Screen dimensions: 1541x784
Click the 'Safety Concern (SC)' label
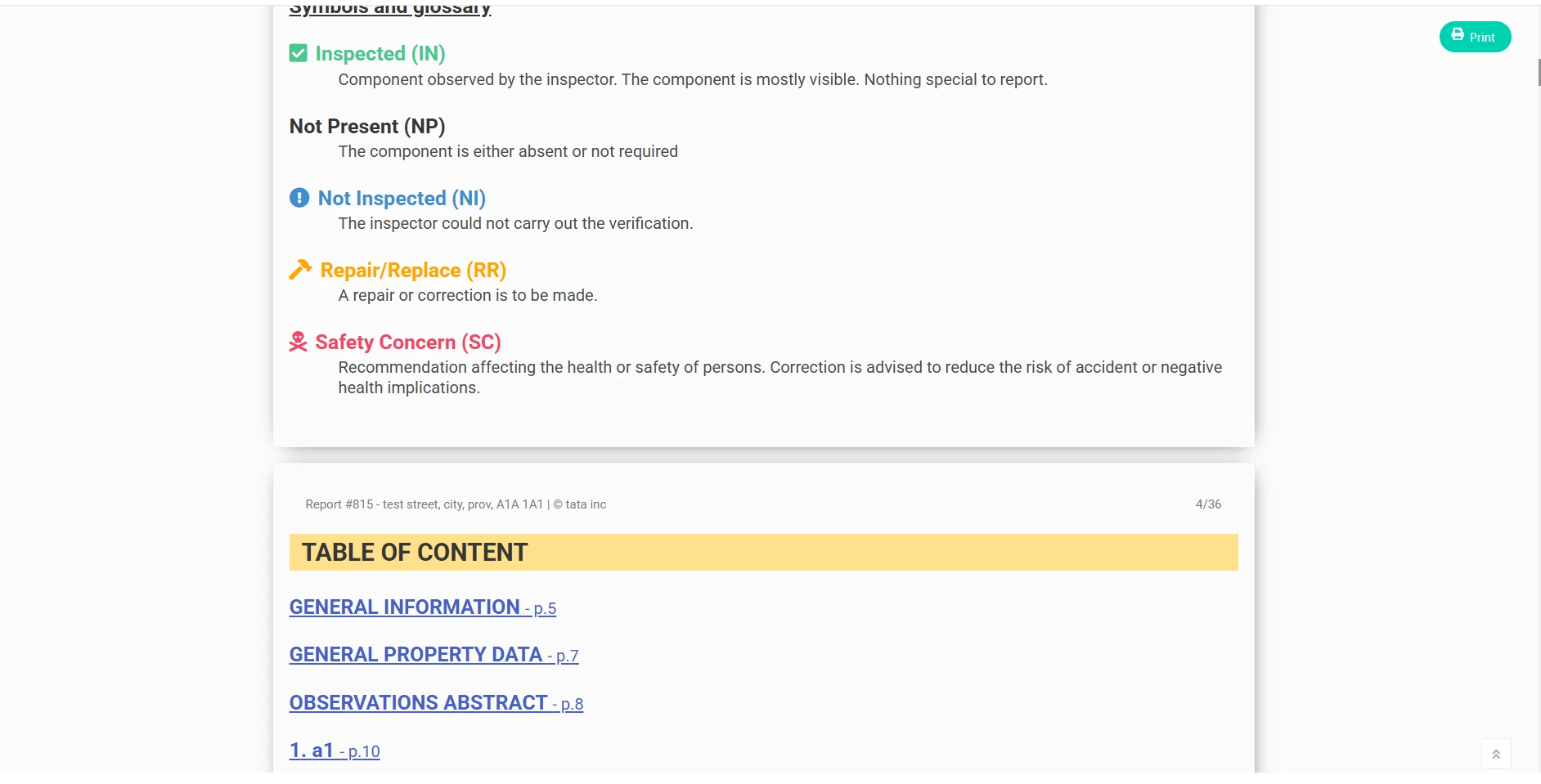(408, 343)
